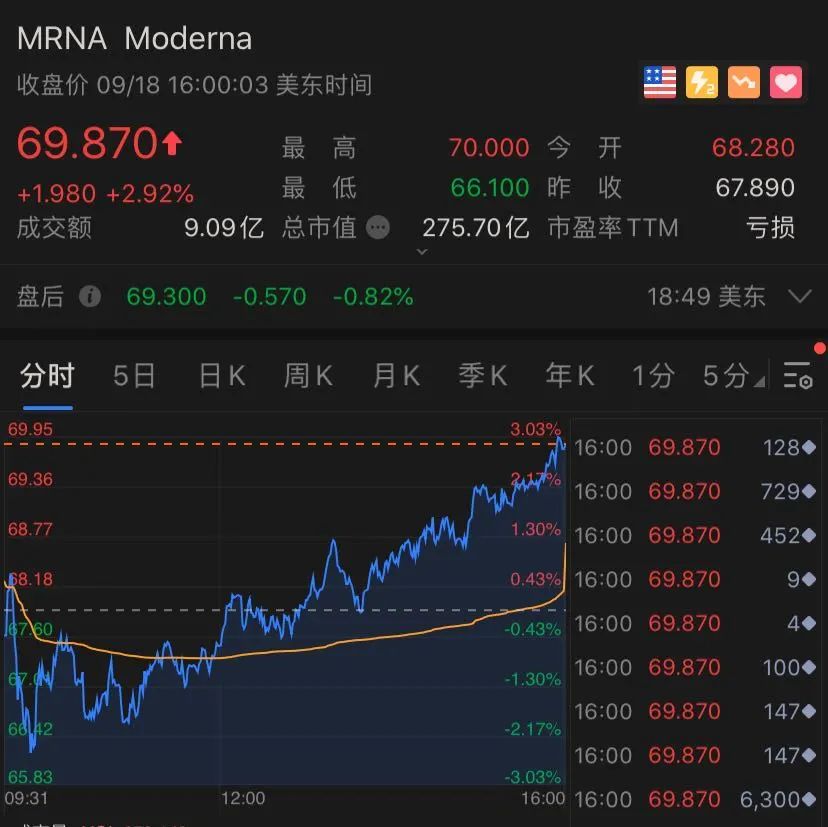Expand the after-hours row chevron
The width and height of the screenshot is (828, 827).
tap(799, 296)
